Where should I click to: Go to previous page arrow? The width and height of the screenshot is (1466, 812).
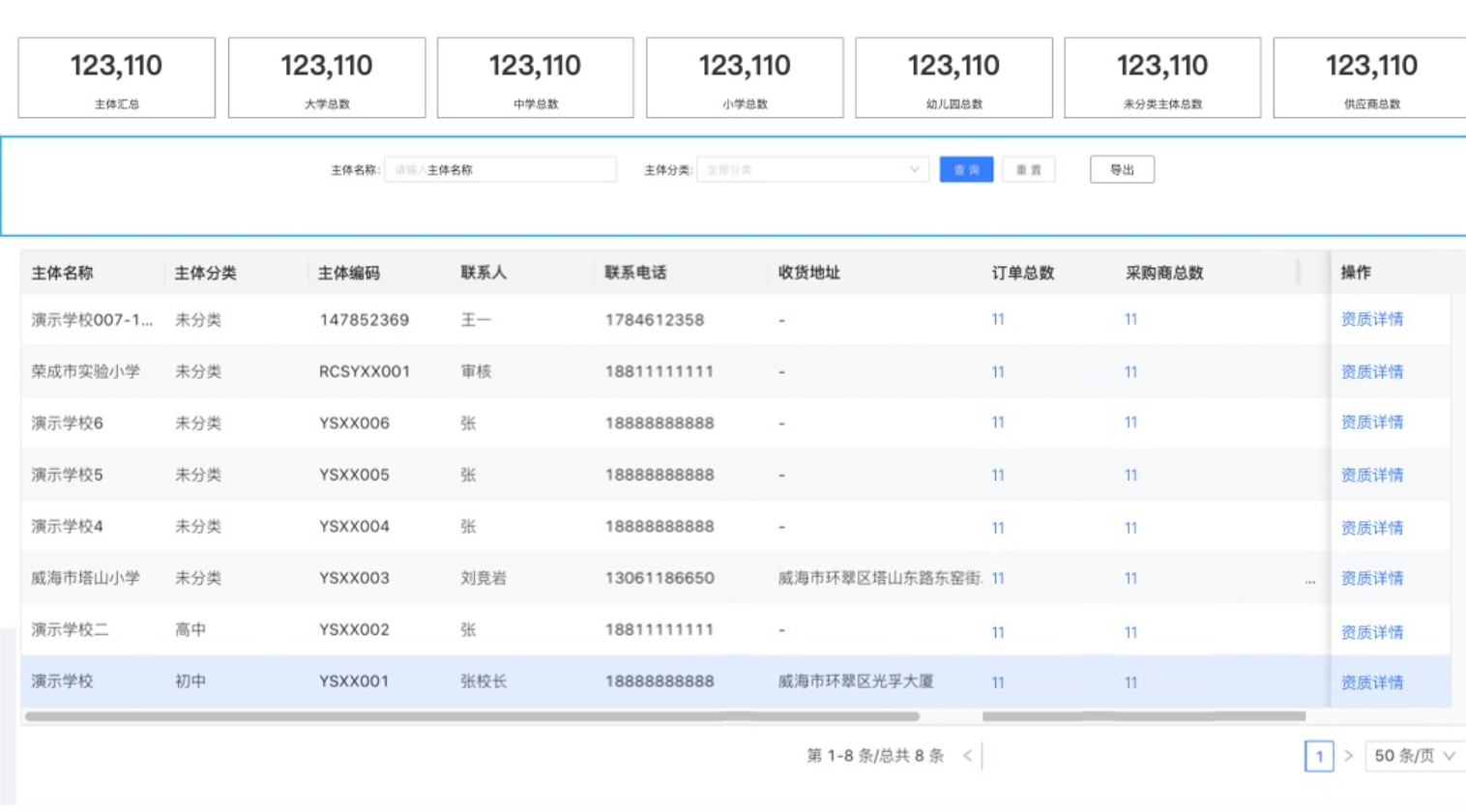click(x=967, y=756)
